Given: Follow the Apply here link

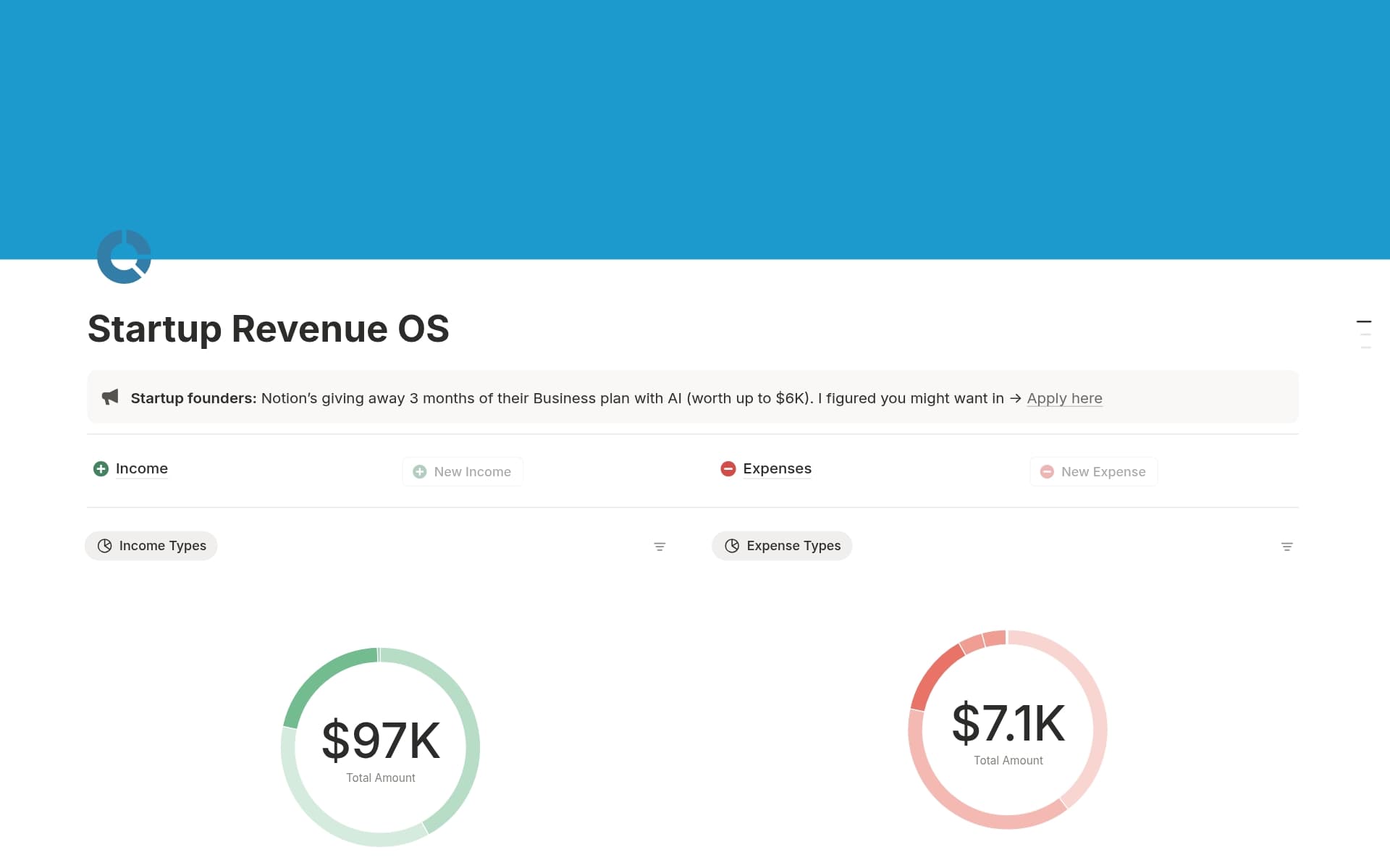Looking at the screenshot, I should point(1064,397).
